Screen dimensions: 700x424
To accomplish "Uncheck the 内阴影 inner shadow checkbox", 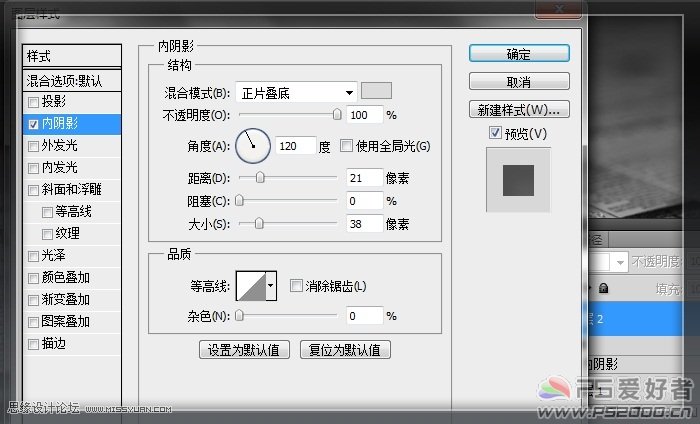I will pyautogui.click(x=33, y=125).
